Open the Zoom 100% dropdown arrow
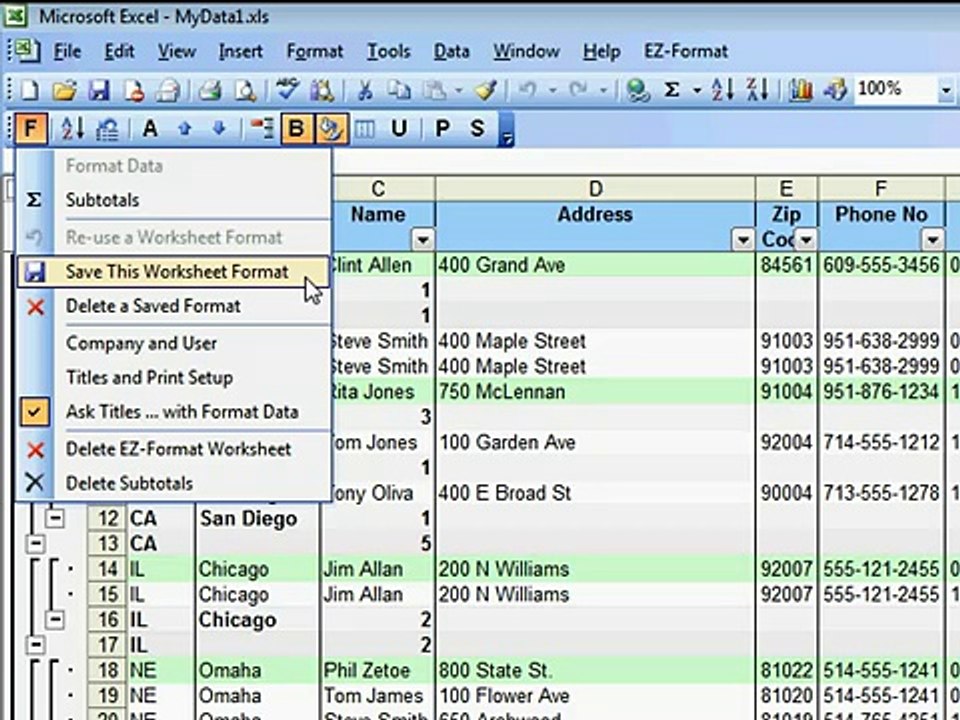Screen dimensions: 960x720 coord(946,91)
